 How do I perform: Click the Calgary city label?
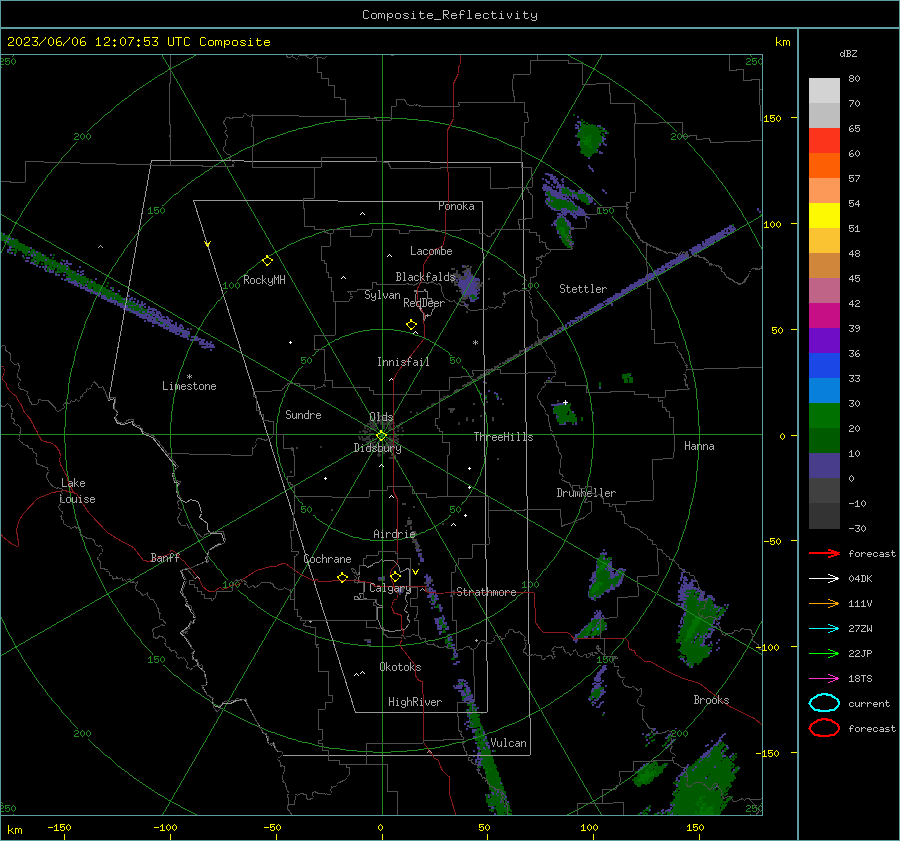tap(390, 588)
